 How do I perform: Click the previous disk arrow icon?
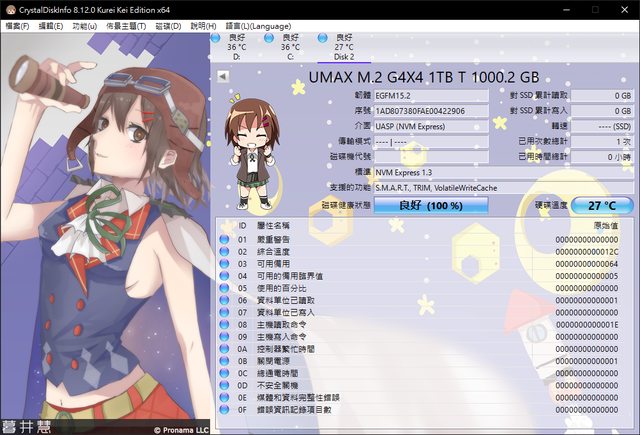pyautogui.click(x=221, y=76)
